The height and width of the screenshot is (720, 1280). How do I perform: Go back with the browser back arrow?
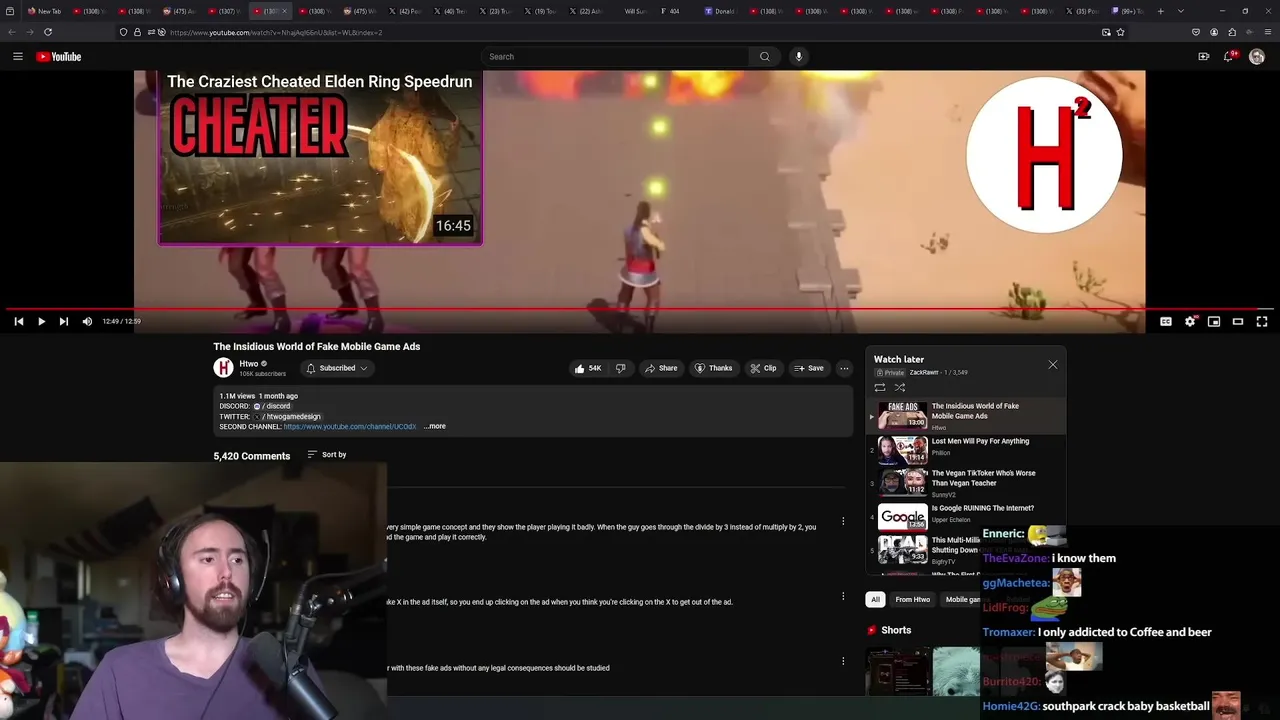[11, 32]
